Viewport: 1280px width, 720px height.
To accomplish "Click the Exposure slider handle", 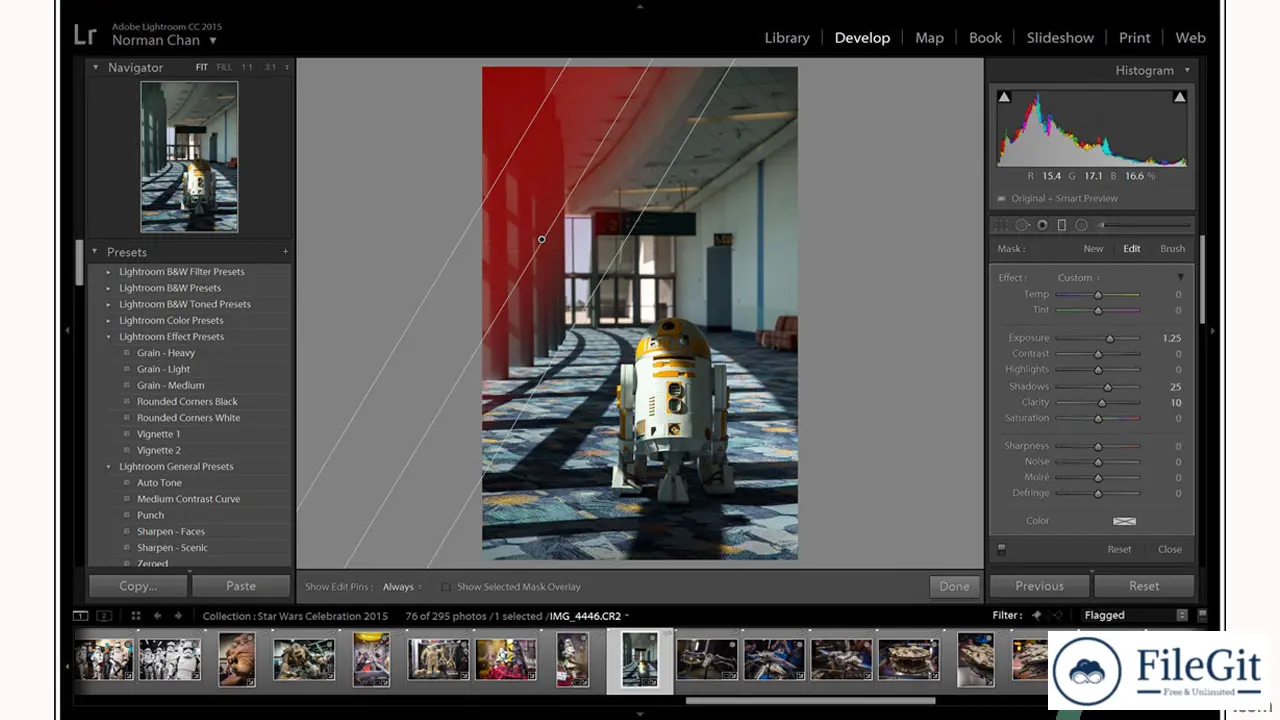I will coord(1110,338).
